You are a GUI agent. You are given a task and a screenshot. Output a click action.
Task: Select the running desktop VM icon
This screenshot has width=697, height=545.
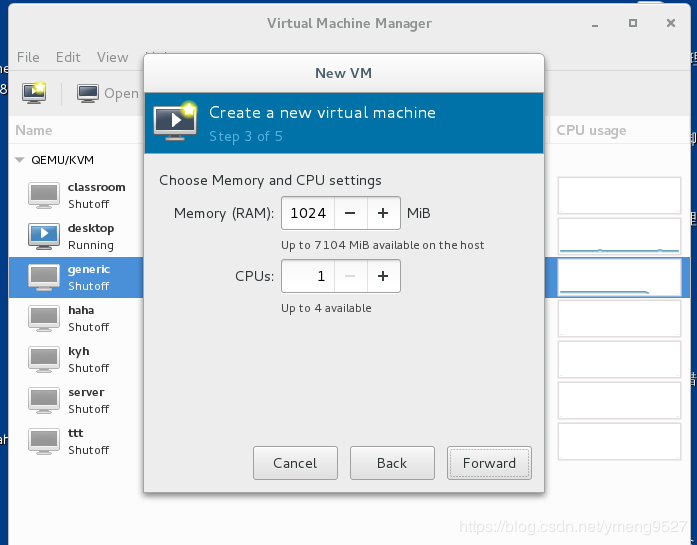tap(44, 236)
